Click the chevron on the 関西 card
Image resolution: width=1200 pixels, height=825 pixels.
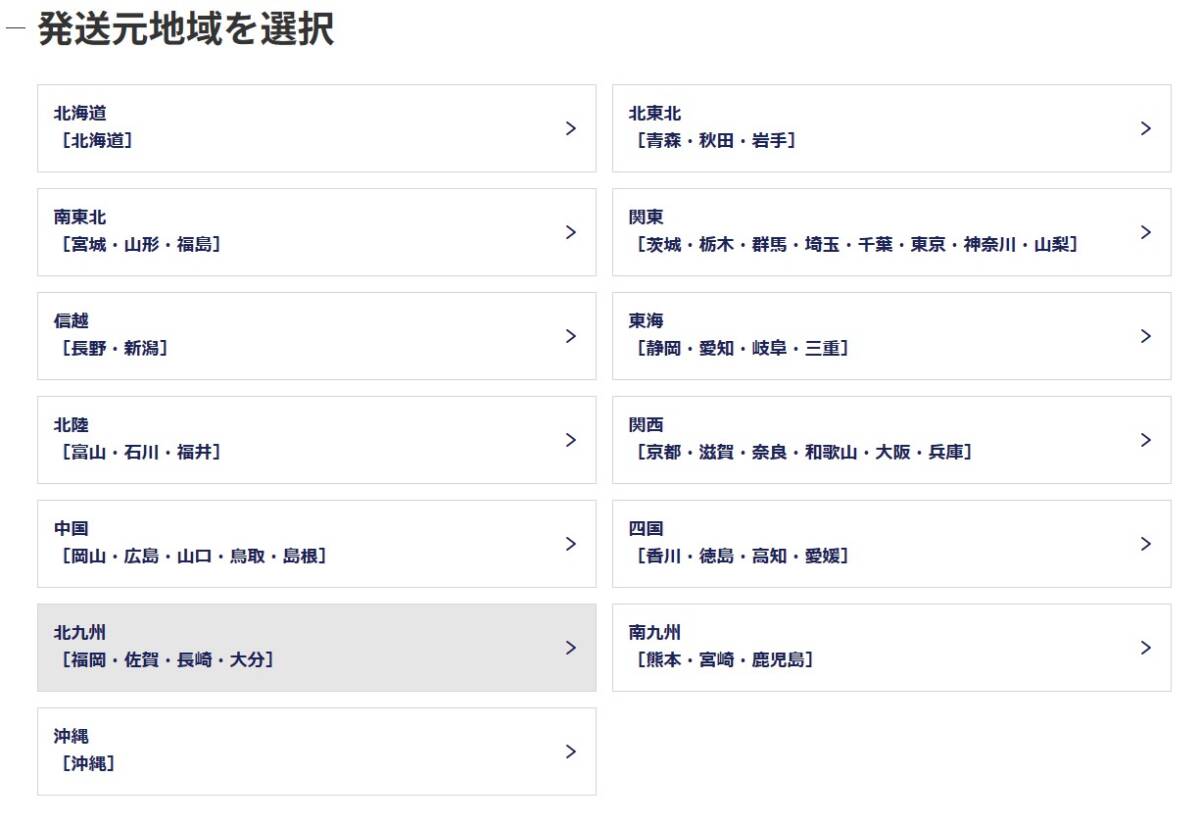[x=1146, y=440]
